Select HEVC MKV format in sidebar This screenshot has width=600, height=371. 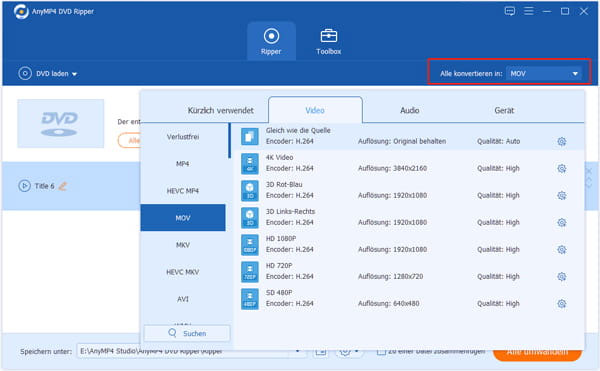click(183, 272)
